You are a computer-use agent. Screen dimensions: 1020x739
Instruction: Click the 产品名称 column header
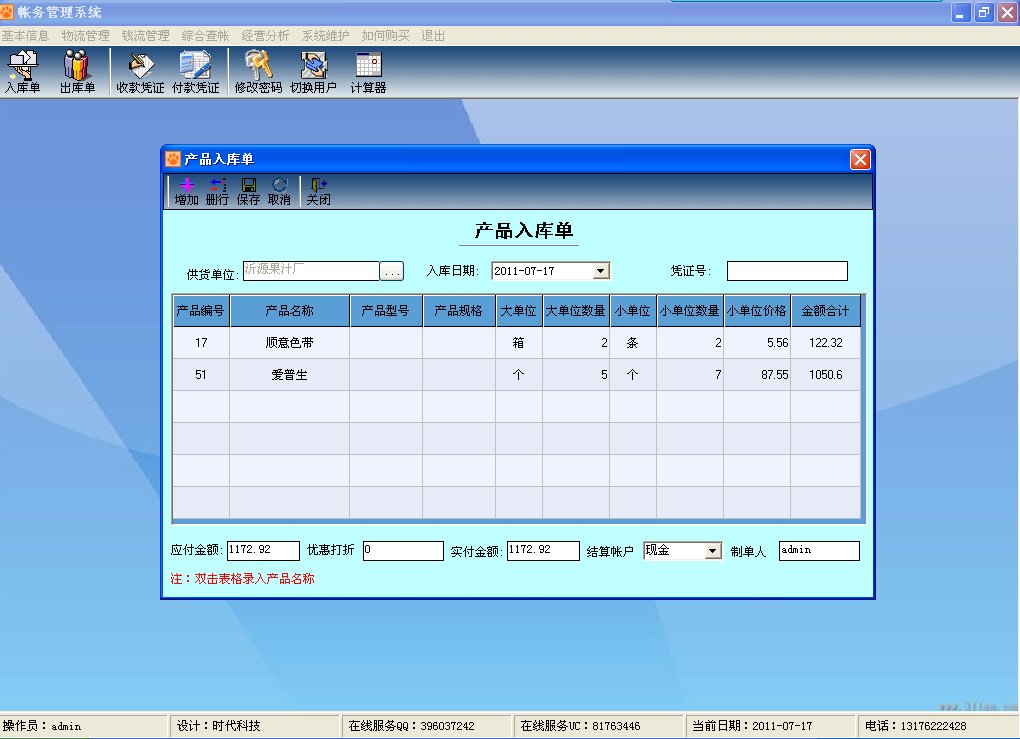coord(289,310)
